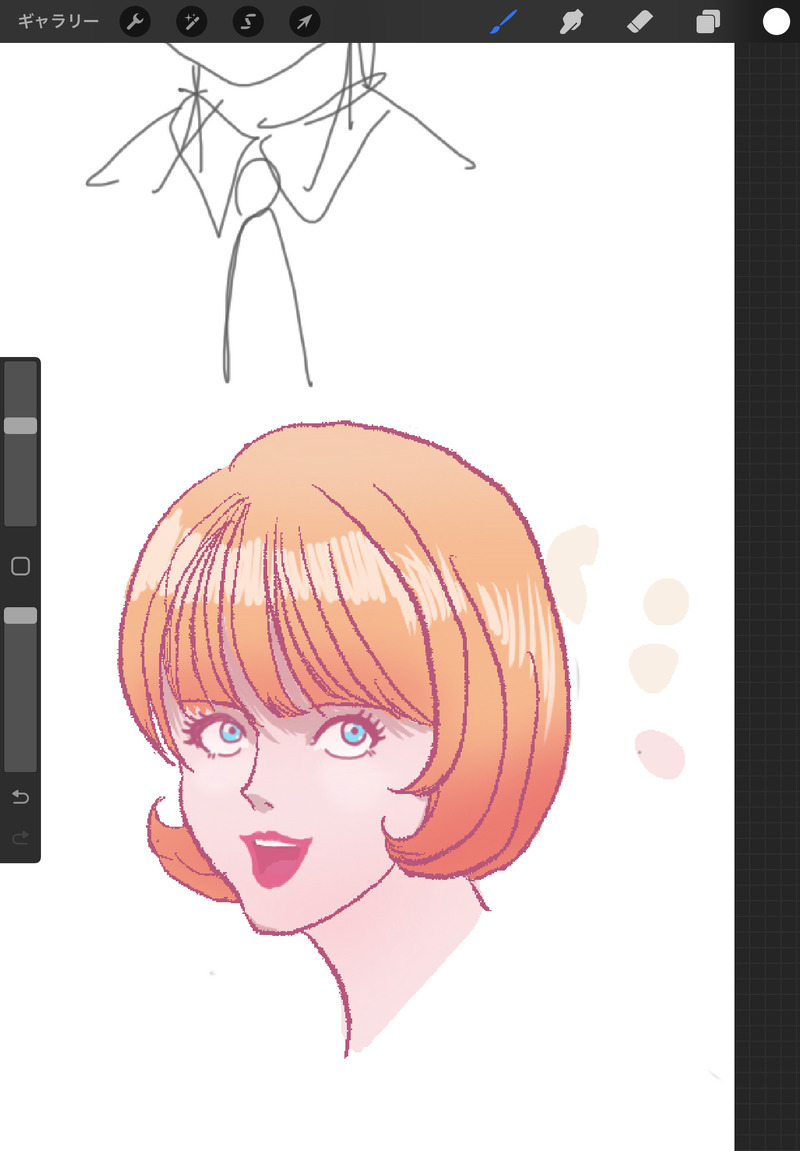
Task: Open the Layers panel
Action: [x=708, y=22]
